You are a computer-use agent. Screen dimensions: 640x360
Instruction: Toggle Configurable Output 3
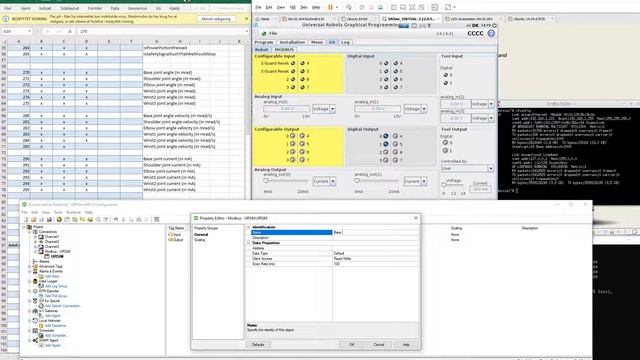pos(293,160)
